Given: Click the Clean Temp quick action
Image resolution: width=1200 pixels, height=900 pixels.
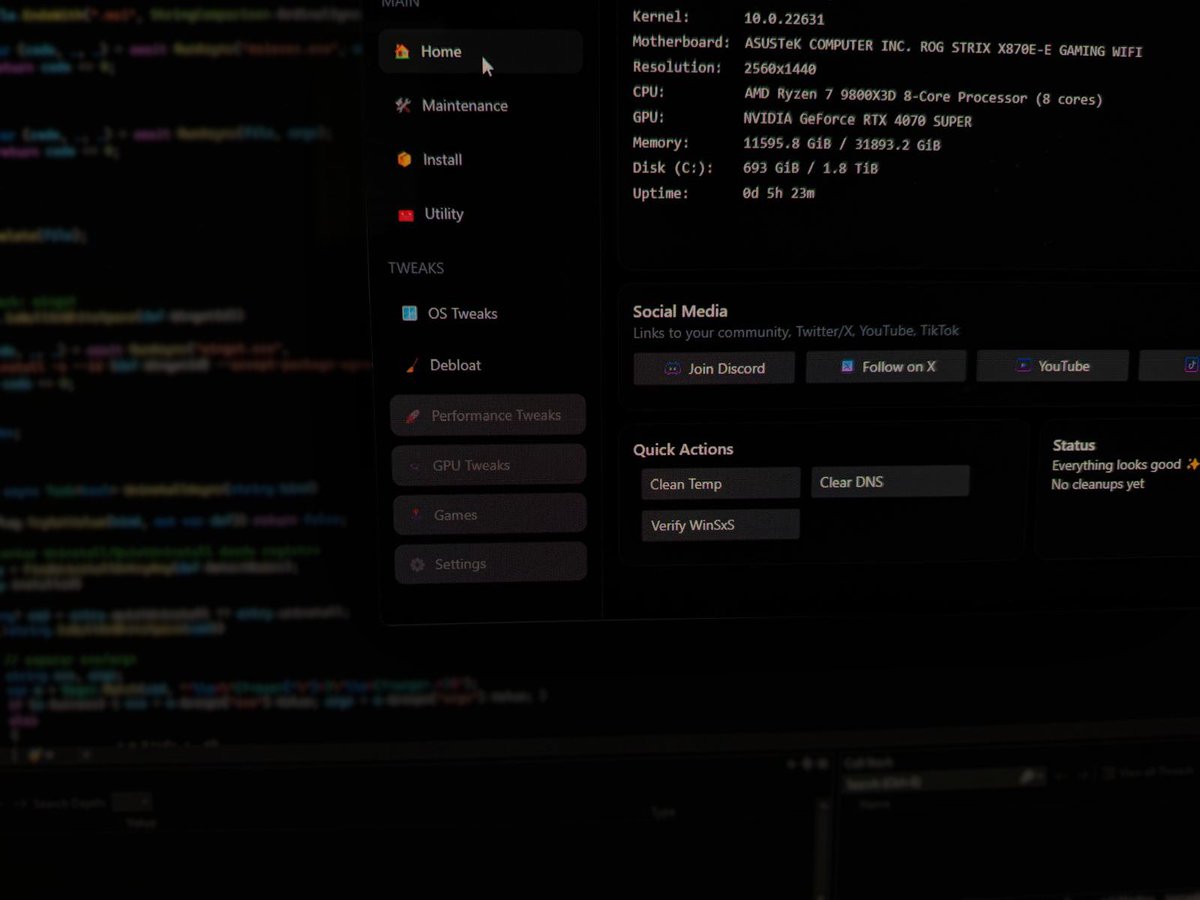Looking at the screenshot, I should 720,483.
